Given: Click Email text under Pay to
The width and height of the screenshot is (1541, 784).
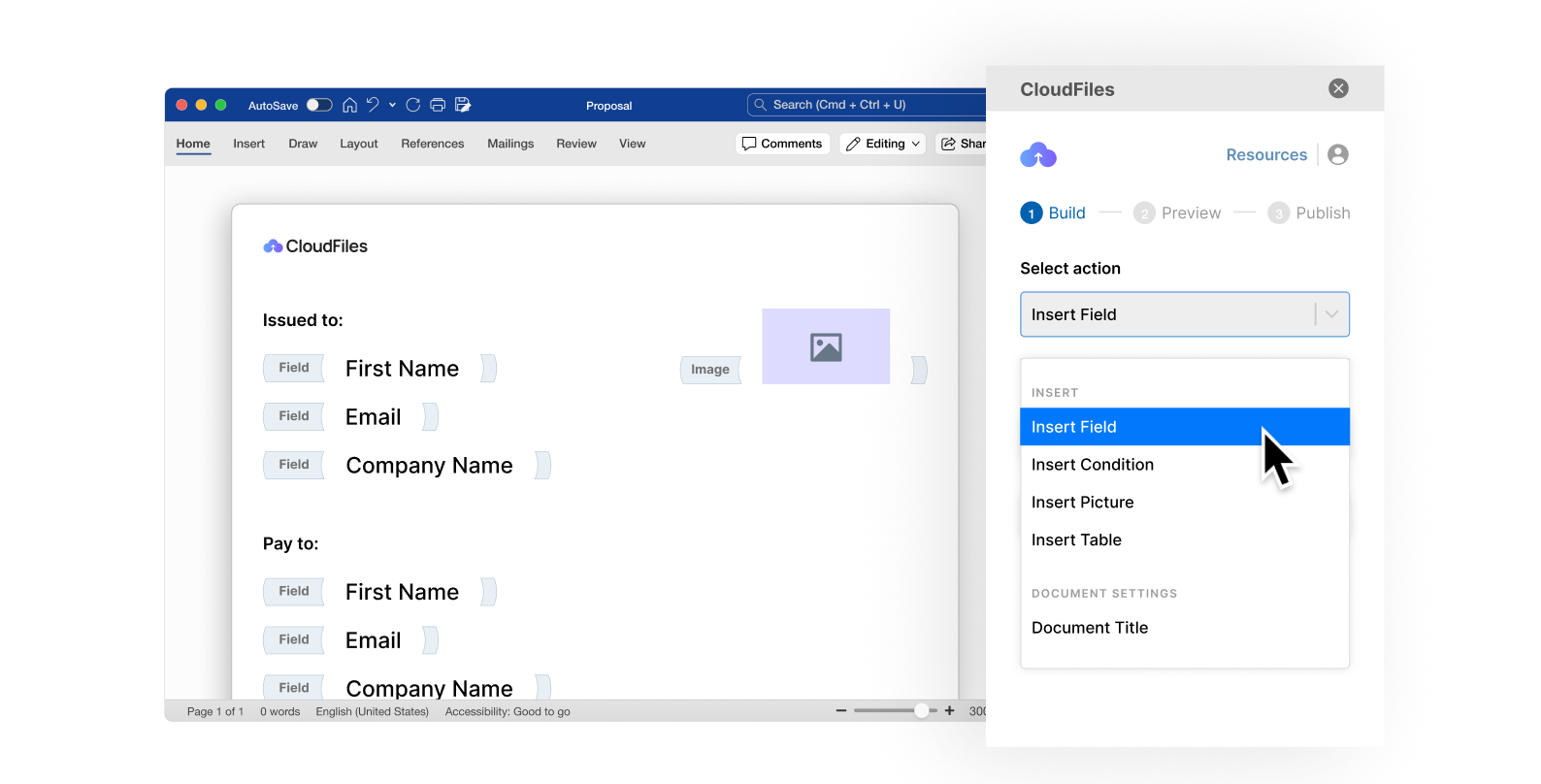Looking at the screenshot, I should tap(373, 640).
